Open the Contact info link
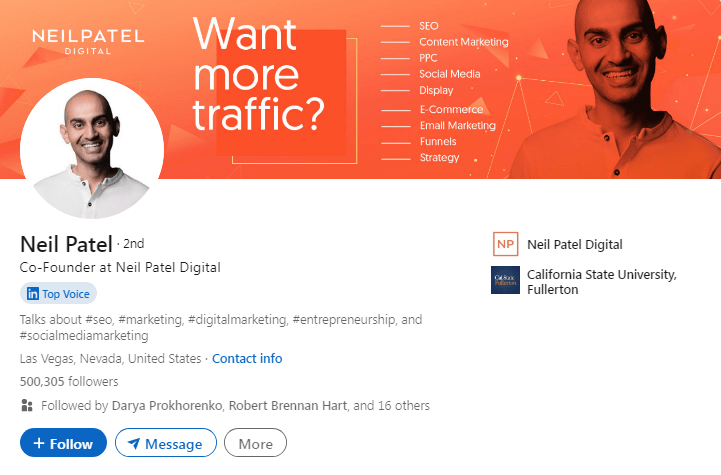The width and height of the screenshot is (721, 475). [247, 358]
